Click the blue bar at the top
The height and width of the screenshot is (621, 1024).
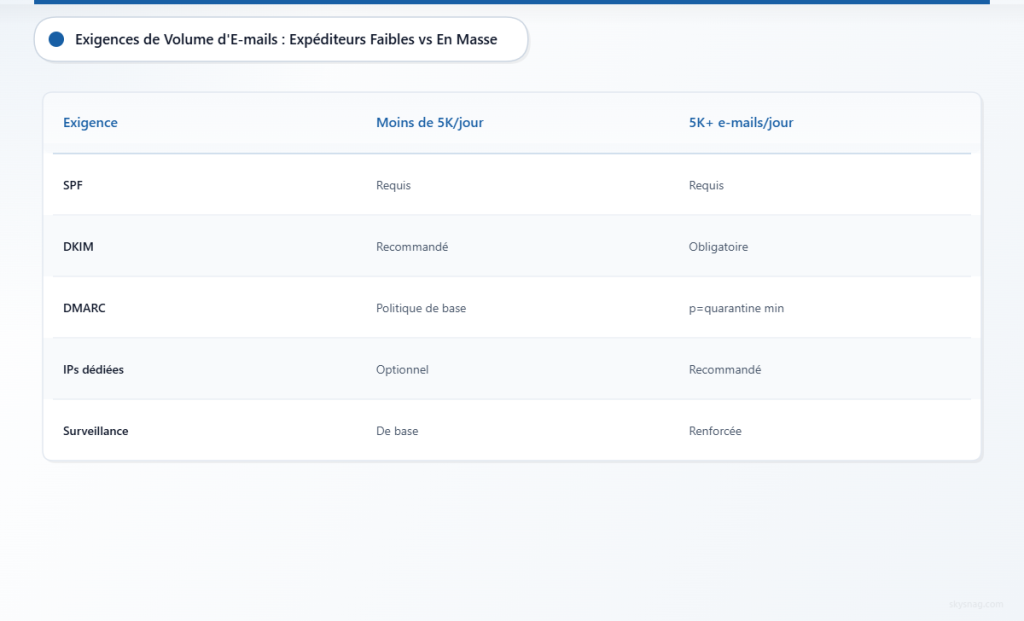point(512,2)
